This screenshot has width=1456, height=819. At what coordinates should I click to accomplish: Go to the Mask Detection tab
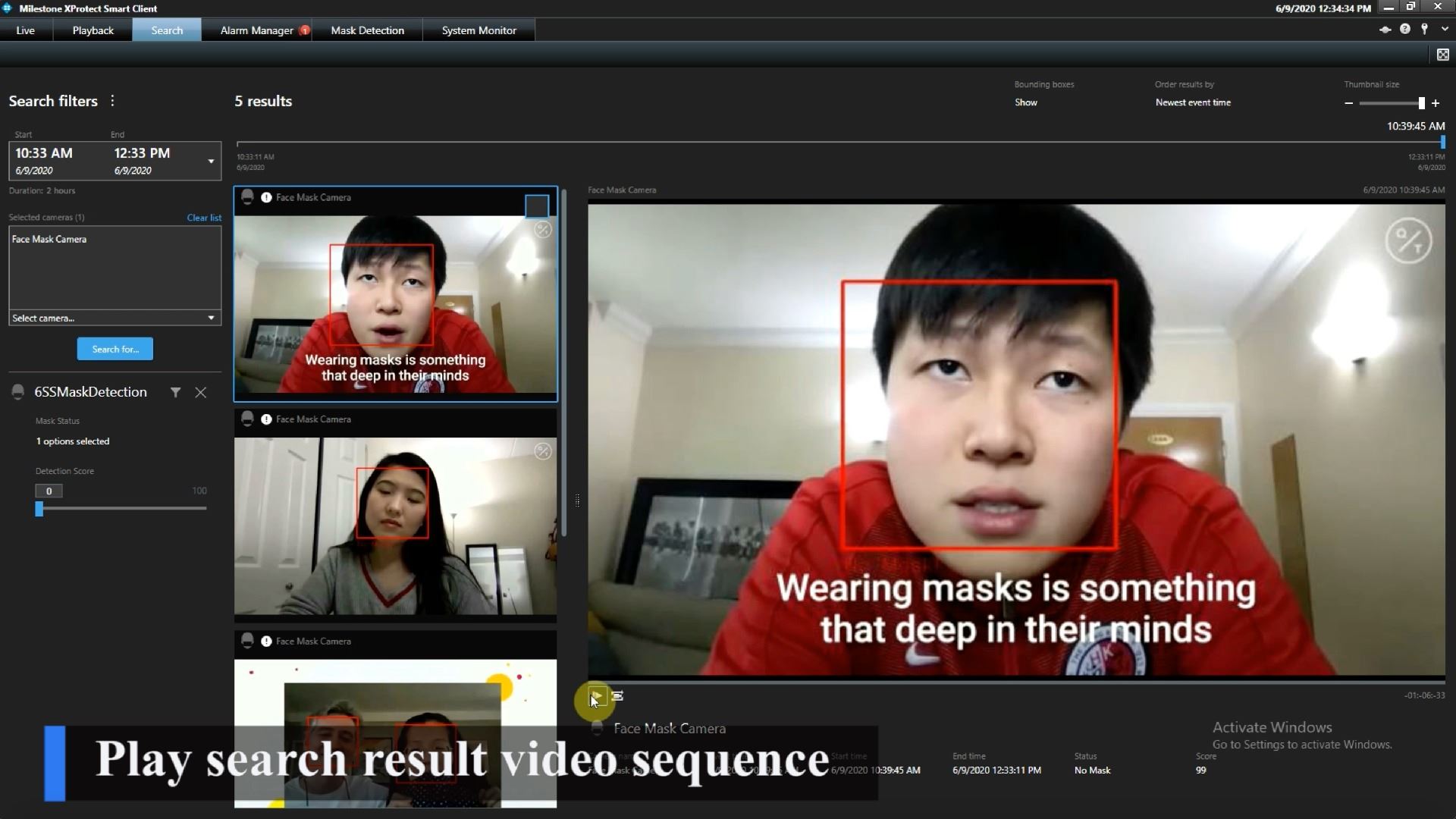click(x=367, y=30)
